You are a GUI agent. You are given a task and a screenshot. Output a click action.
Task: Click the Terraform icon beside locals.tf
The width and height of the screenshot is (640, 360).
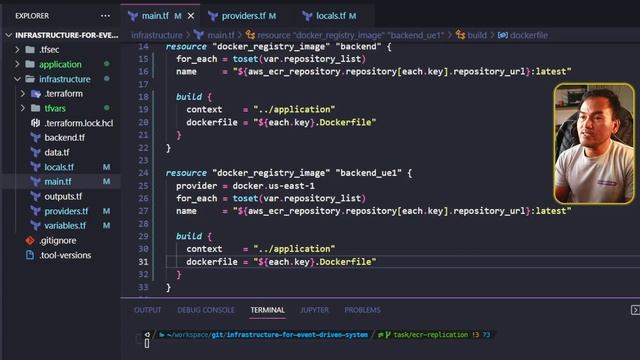coord(36,167)
